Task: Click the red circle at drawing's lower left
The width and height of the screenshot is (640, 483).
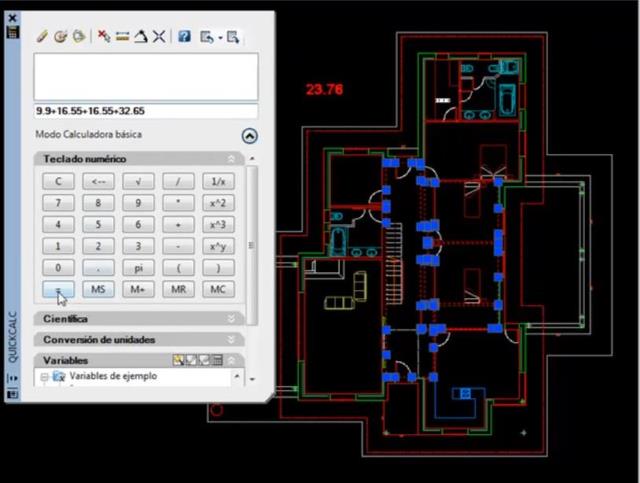Action: tap(217, 410)
